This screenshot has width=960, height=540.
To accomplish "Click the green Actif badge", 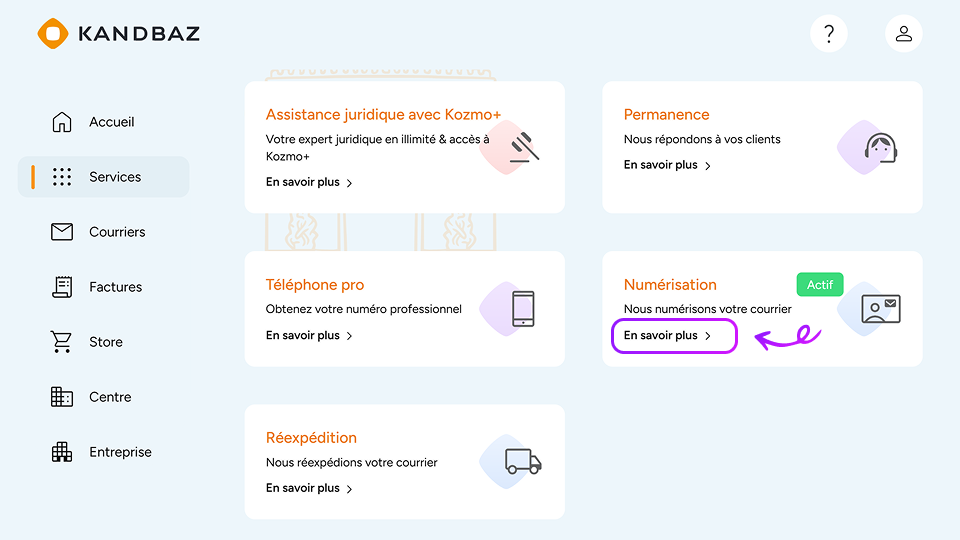I will [820, 285].
